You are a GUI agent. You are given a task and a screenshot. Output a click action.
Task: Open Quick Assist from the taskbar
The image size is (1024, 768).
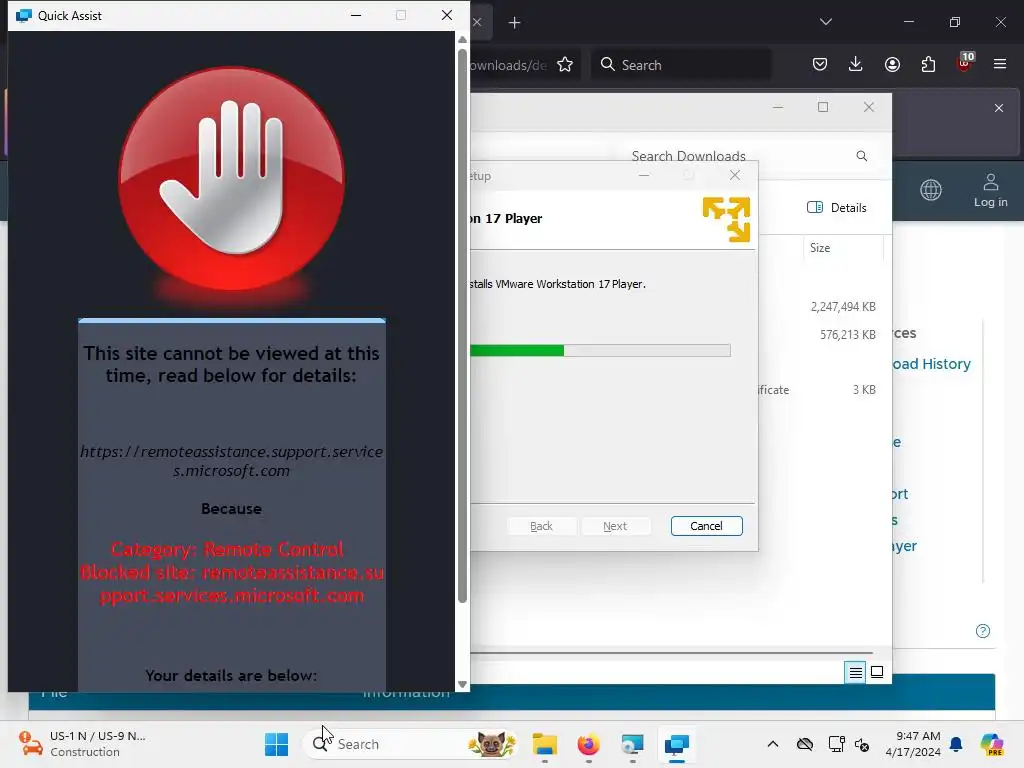point(677,744)
